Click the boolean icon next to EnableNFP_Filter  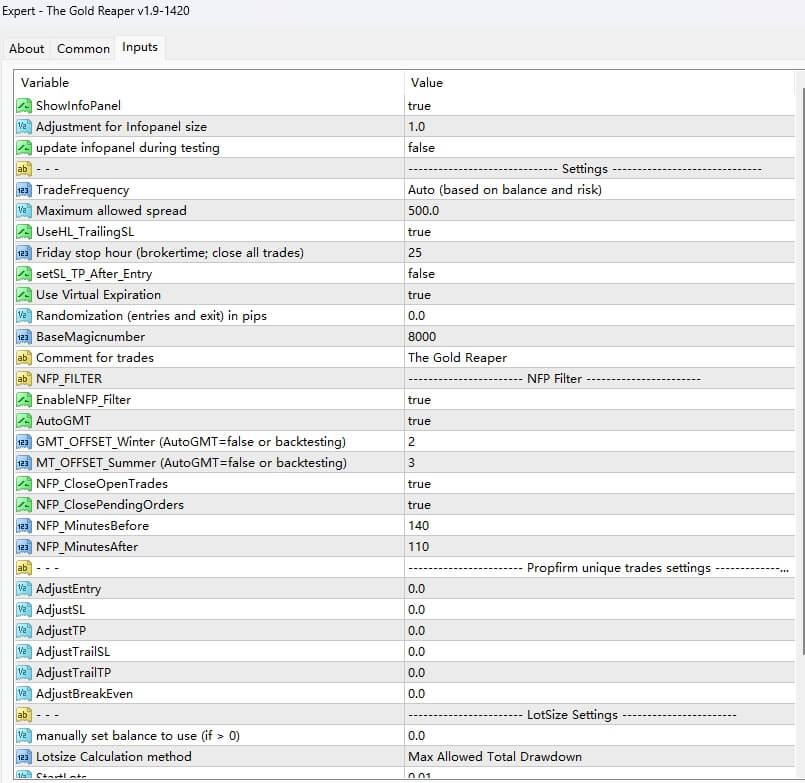[x=22, y=399]
